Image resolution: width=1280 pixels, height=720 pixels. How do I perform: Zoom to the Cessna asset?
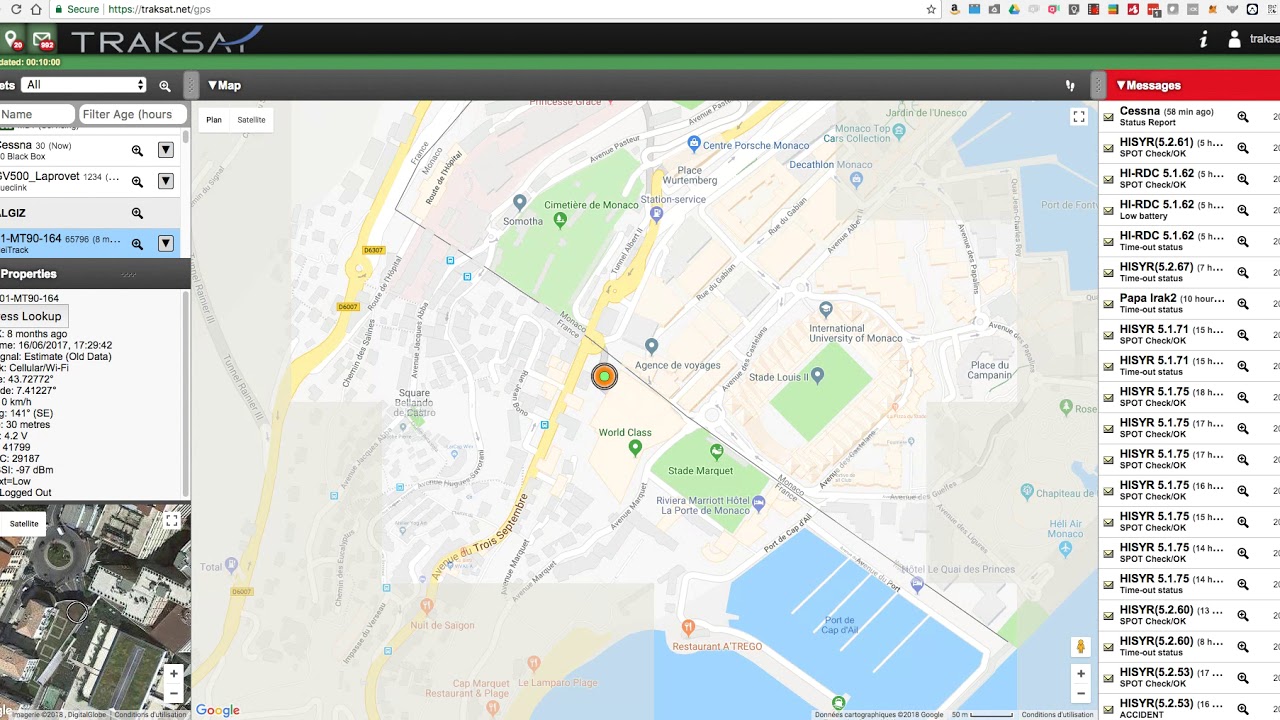click(x=138, y=151)
